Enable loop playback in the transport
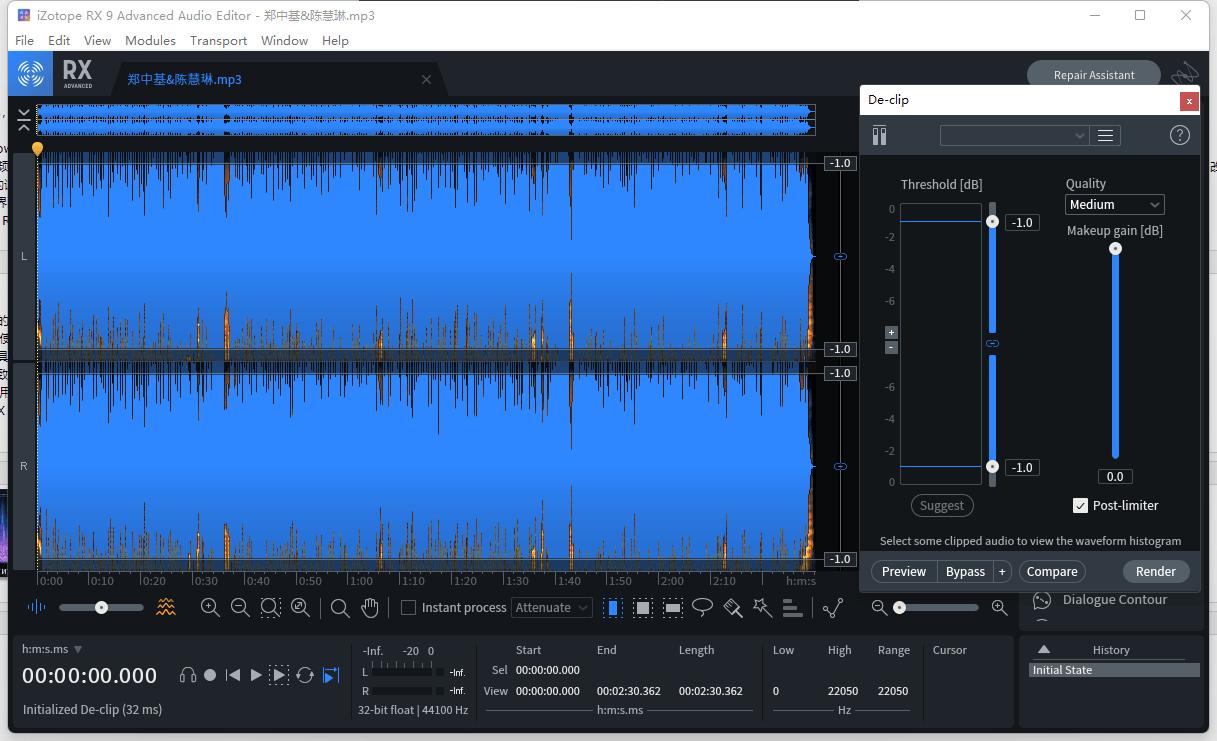 305,674
